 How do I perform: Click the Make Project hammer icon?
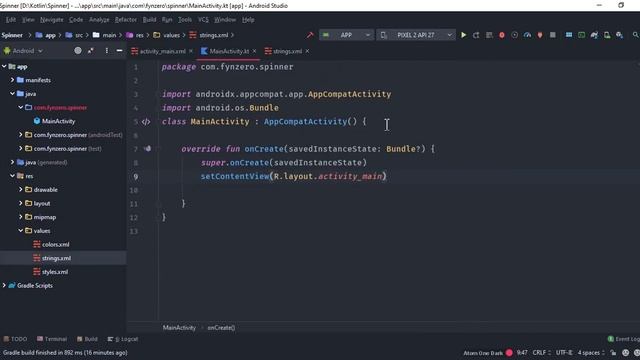310,35
